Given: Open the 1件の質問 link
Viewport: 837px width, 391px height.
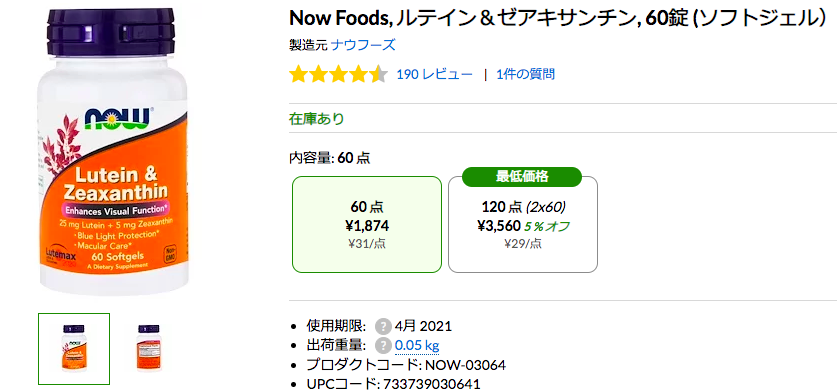Looking at the screenshot, I should 525,74.
